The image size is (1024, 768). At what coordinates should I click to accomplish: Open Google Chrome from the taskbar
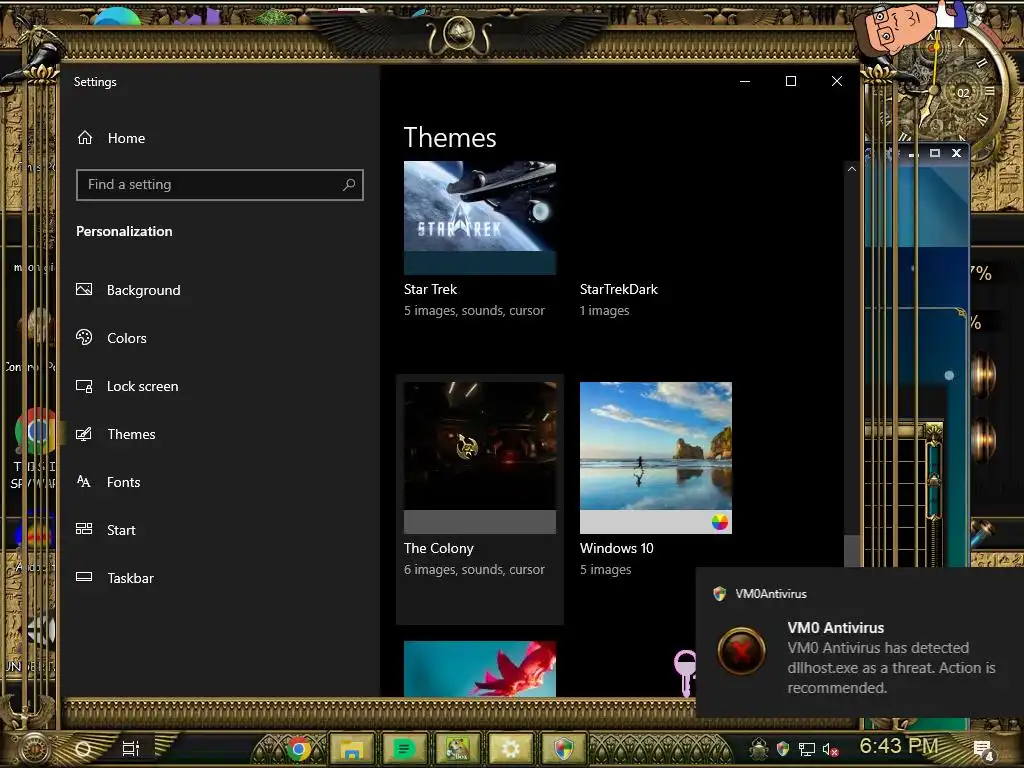299,749
